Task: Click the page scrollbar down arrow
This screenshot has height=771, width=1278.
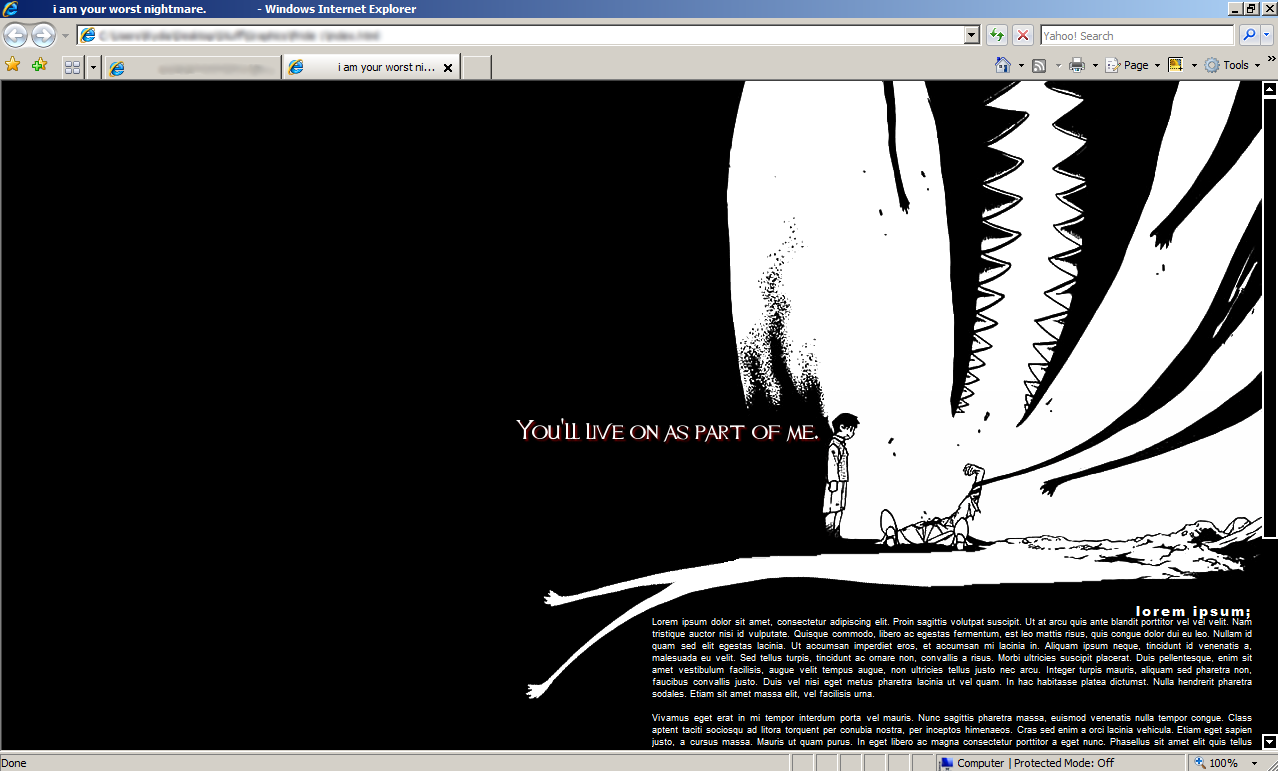Action: coord(1270,742)
